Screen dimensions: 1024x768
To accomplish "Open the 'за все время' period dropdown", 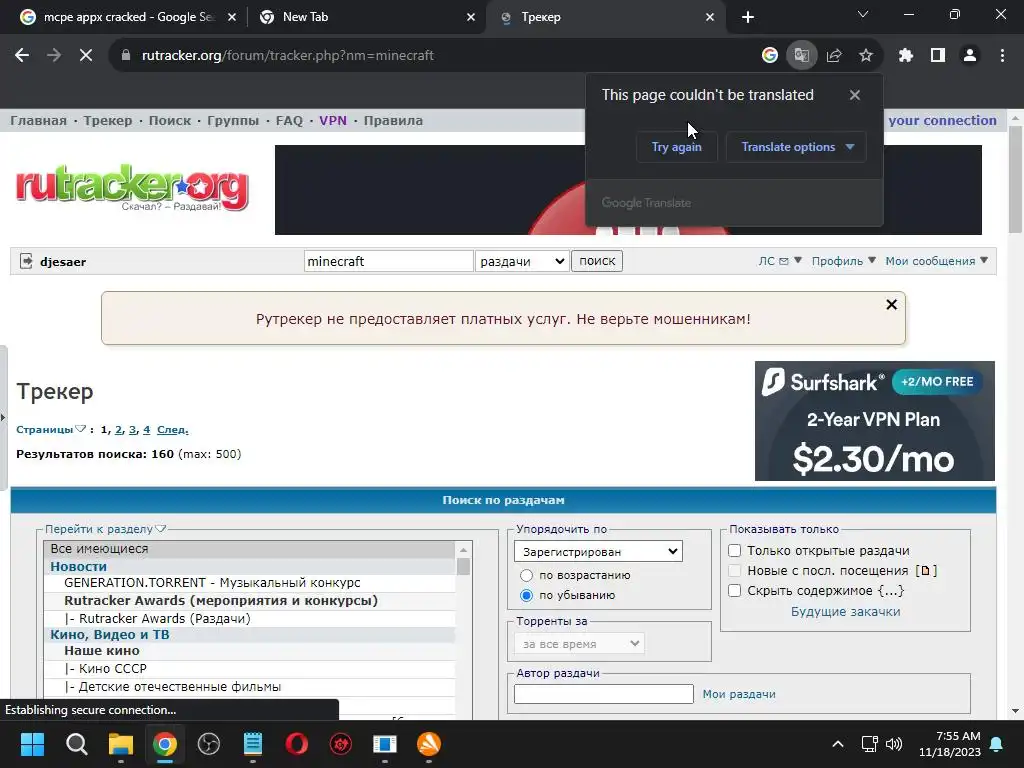I will pos(579,644).
